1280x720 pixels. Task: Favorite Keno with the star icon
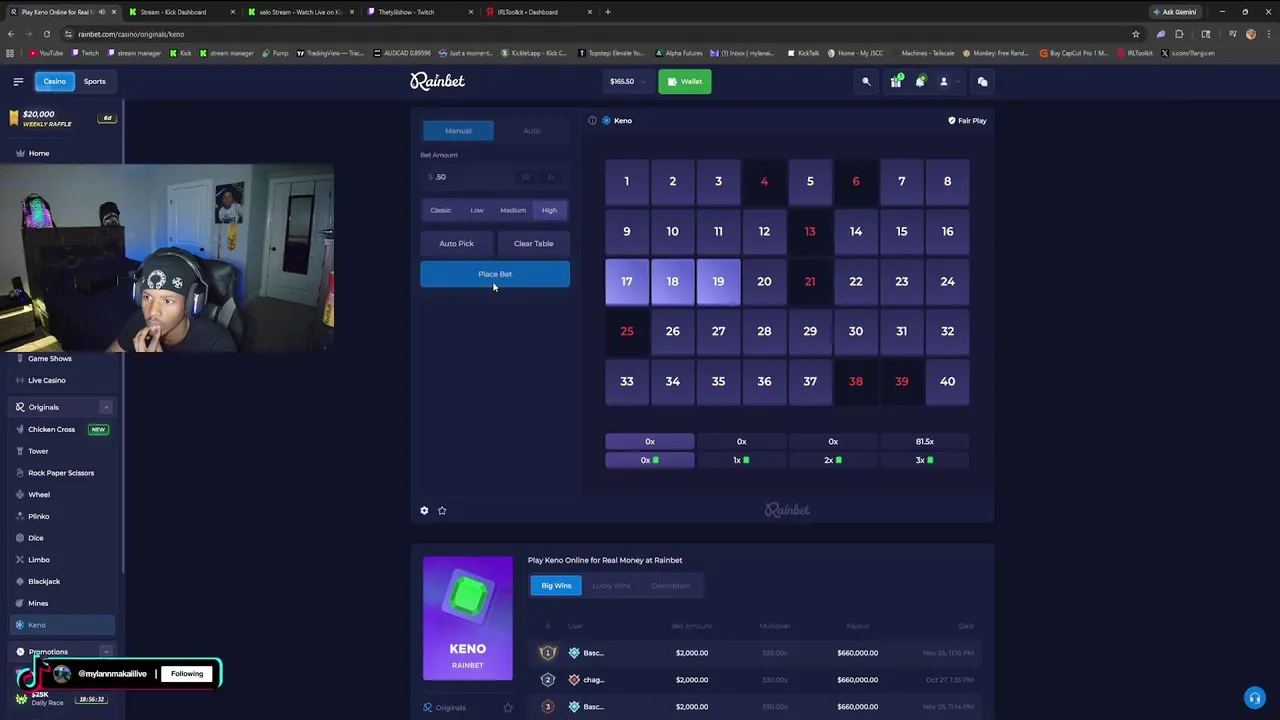pos(442,510)
